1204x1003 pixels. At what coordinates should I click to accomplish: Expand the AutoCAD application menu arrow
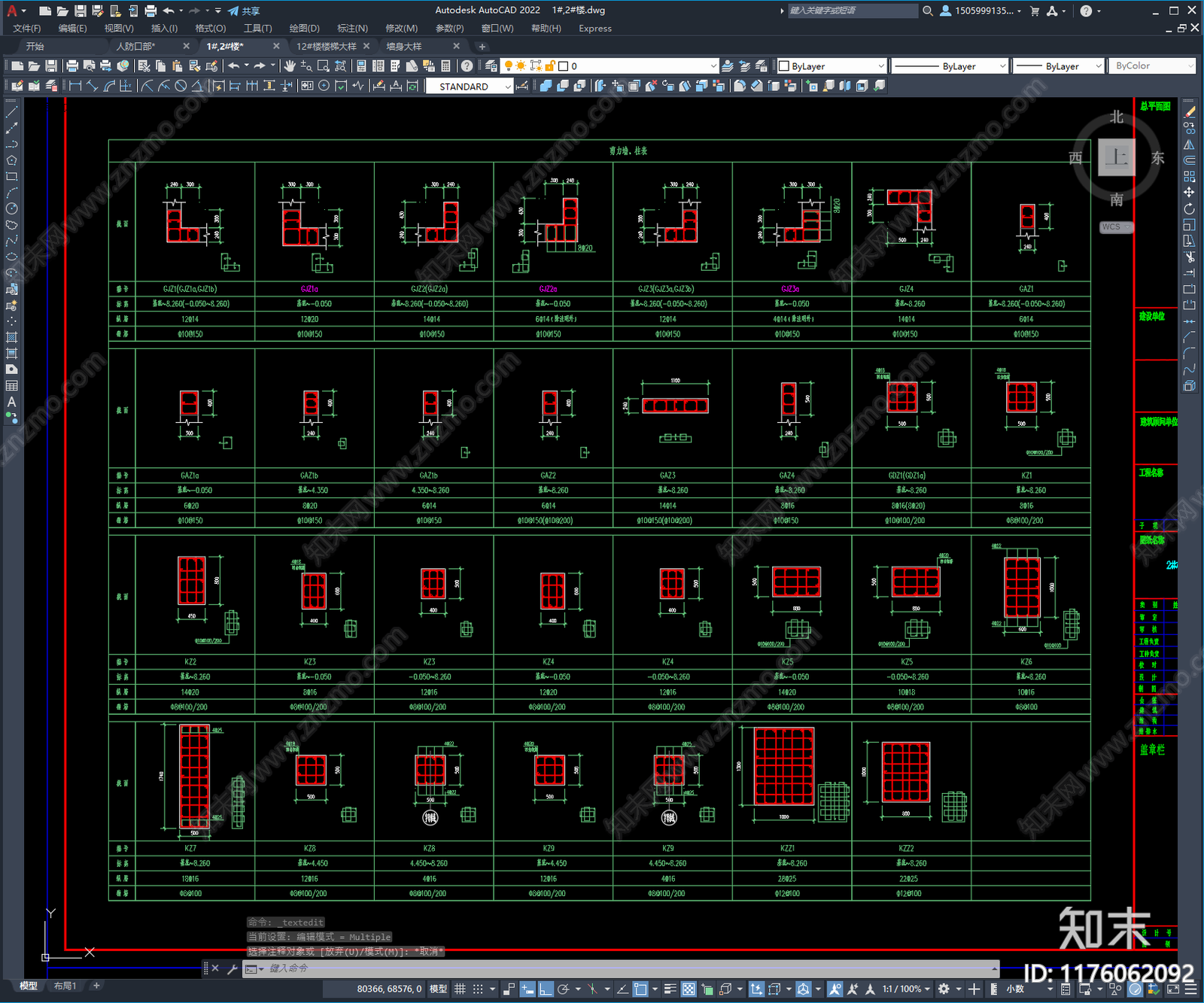(x=24, y=11)
